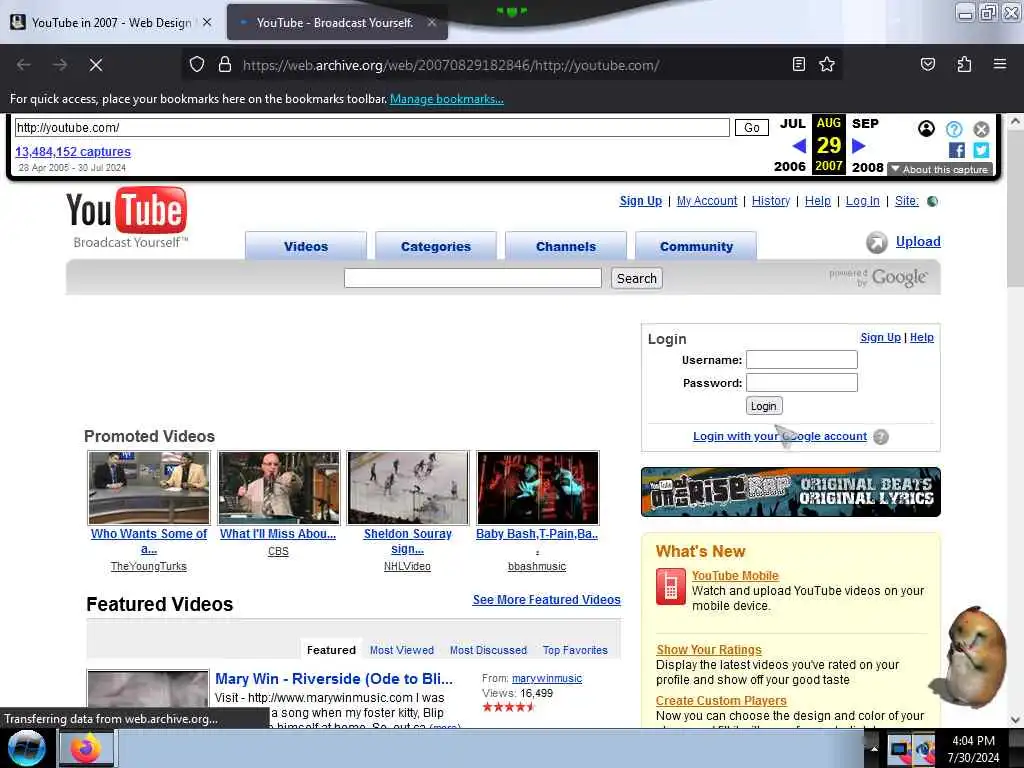Select the Top Favorites videos tab
The image size is (1024, 768).
tap(575, 650)
